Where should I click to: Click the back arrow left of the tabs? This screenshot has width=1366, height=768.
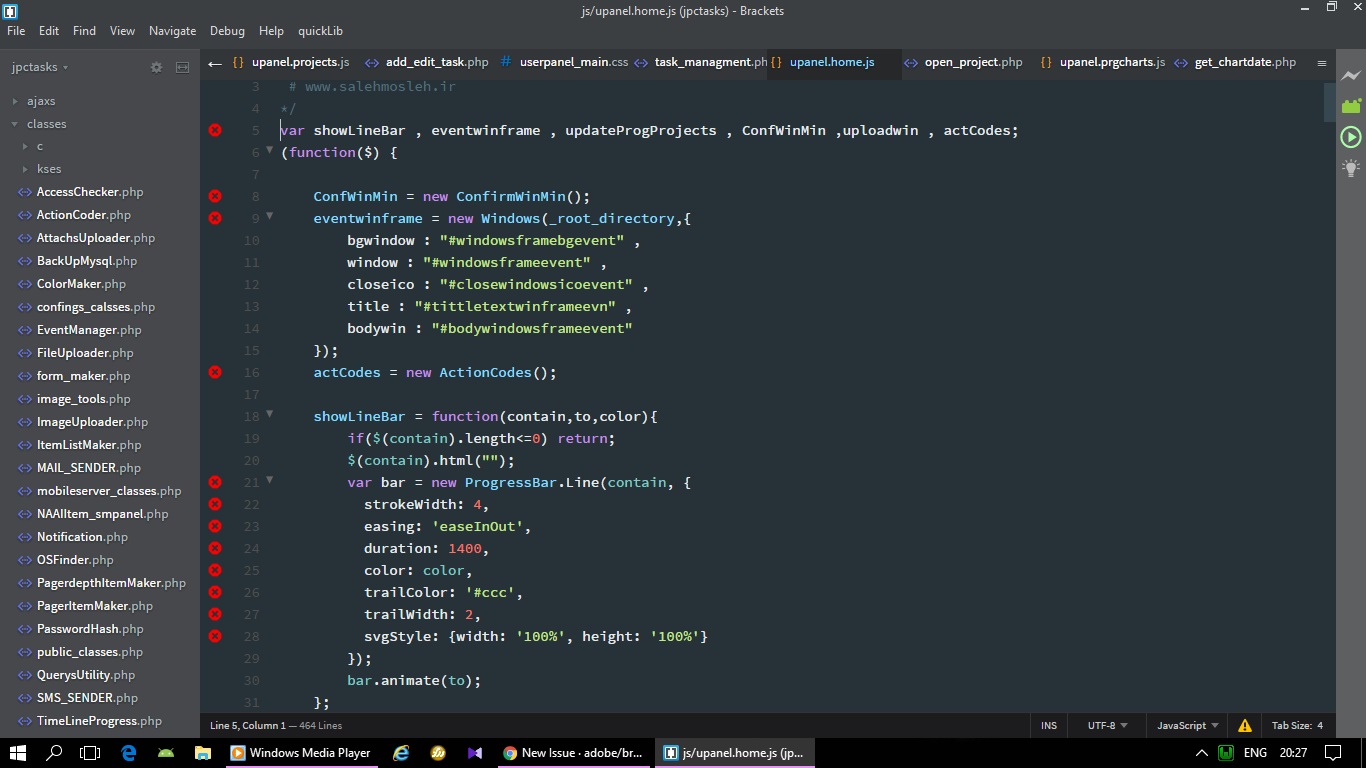coord(215,62)
